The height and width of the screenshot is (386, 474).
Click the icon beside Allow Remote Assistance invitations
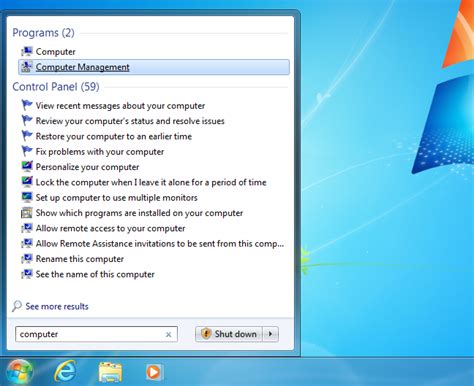point(27,243)
